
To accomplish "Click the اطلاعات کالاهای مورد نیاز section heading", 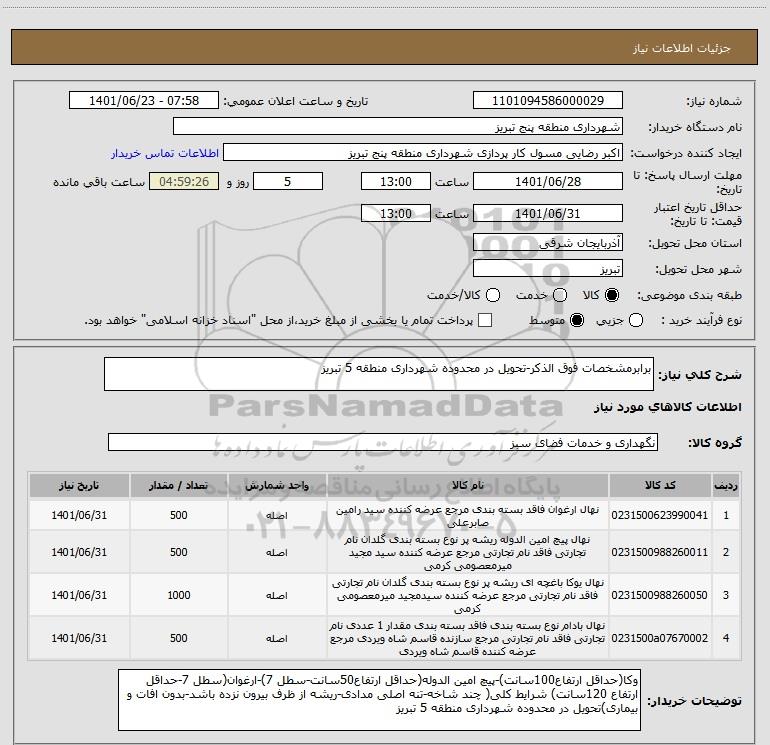I will click(x=668, y=407).
